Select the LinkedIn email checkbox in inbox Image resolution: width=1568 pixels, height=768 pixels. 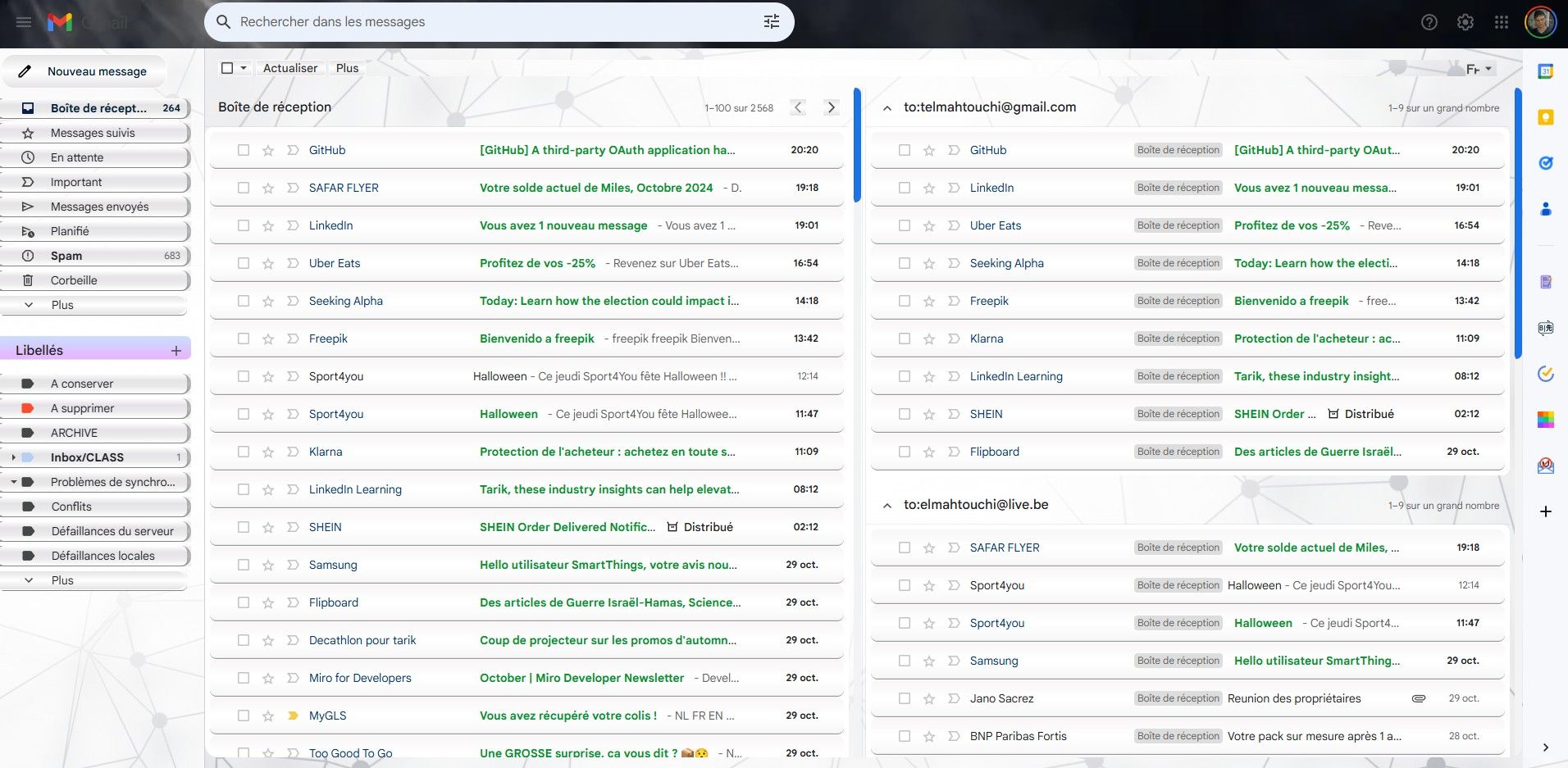pos(244,225)
